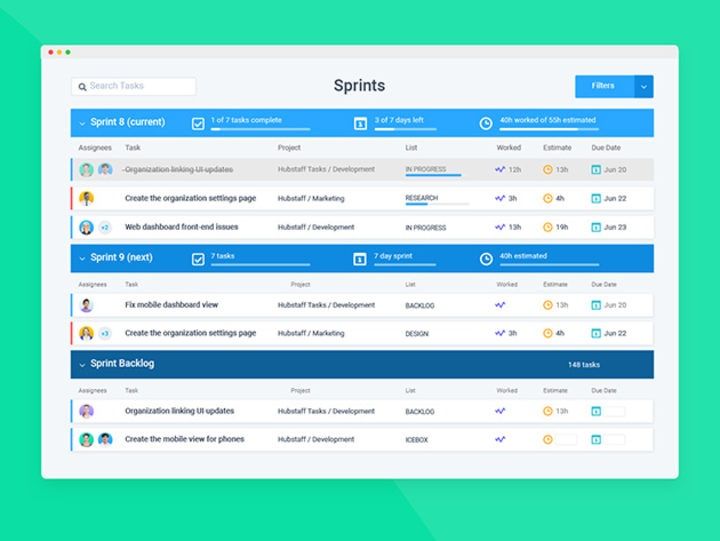Click the Filters button
This screenshot has height=541, width=720.
pos(604,87)
